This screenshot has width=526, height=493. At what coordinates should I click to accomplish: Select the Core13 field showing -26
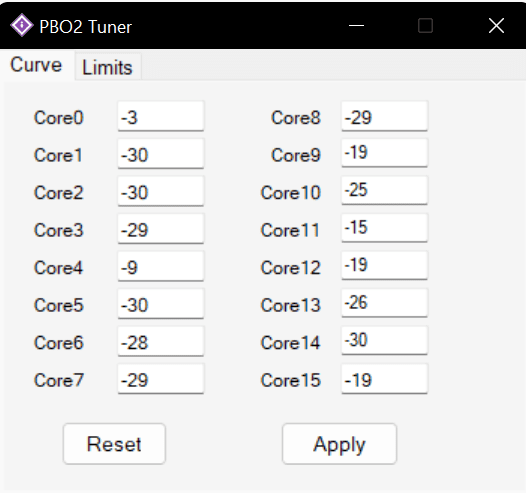[x=384, y=303]
